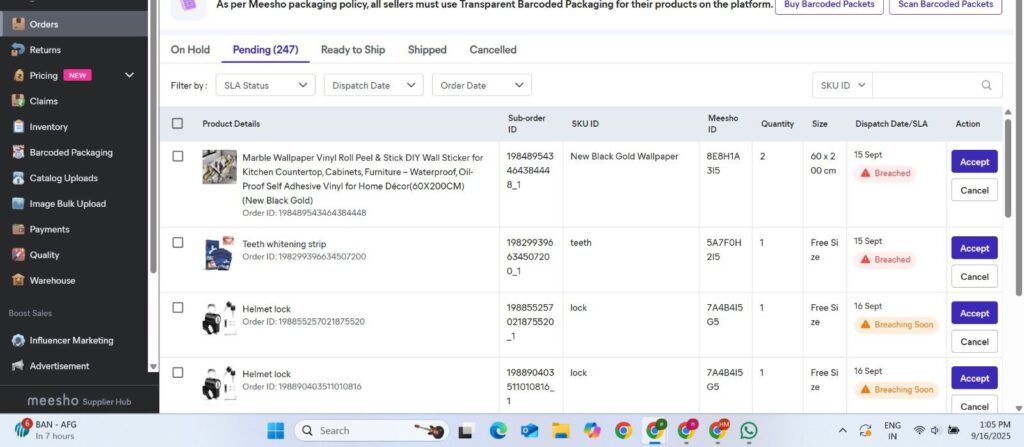1024x447 pixels.
Task: Switch to the Ready to Ship tab
Action: pyautogui.click(x=353, y=50)
